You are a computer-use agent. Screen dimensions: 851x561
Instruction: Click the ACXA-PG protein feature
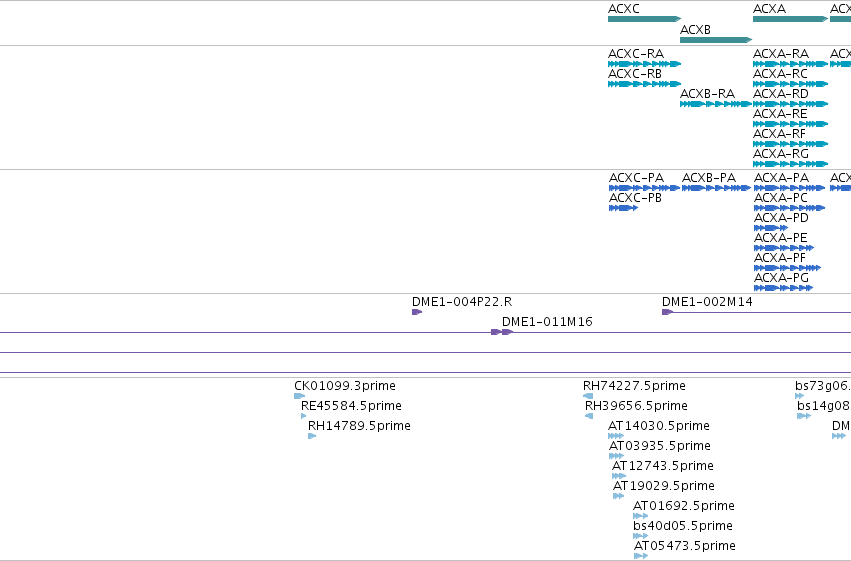[x=783, y=288]
